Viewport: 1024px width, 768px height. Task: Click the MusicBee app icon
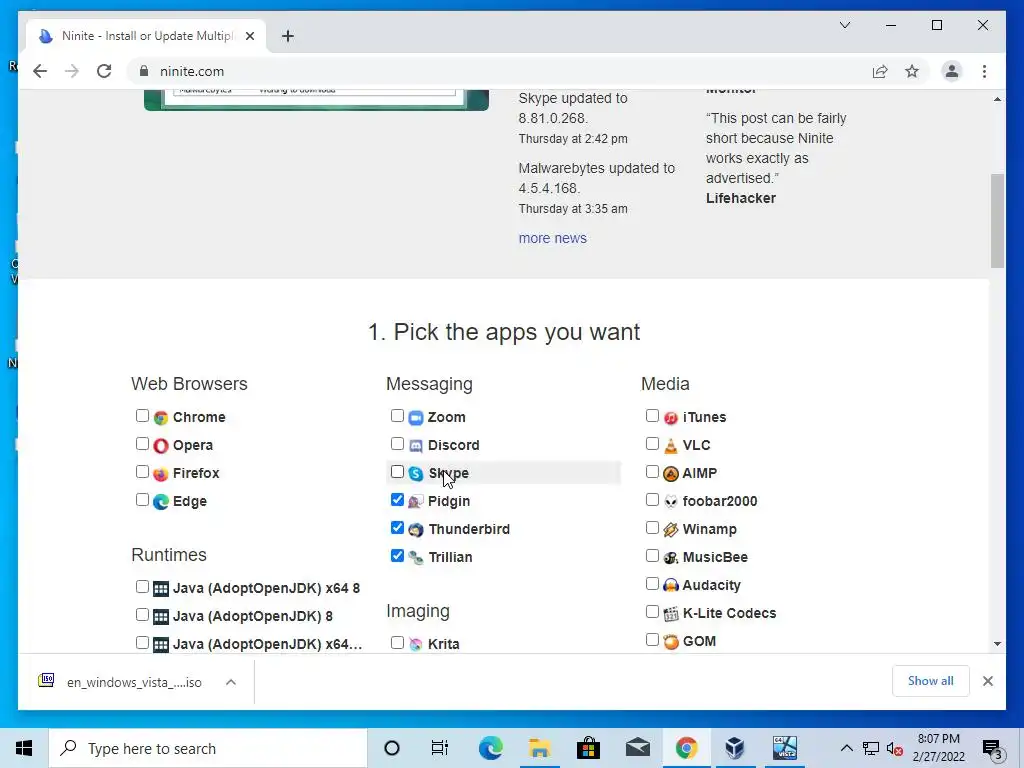click(x=671, y=558)
